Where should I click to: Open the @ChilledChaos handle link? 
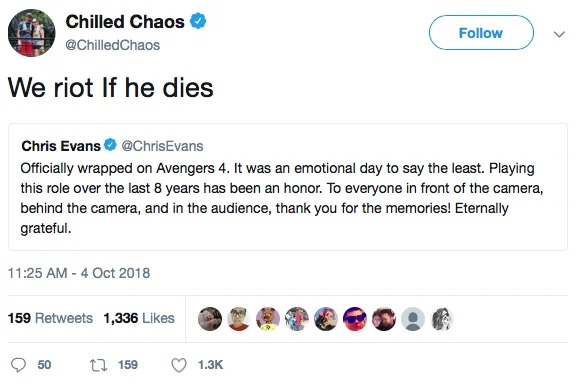(112, 45)
